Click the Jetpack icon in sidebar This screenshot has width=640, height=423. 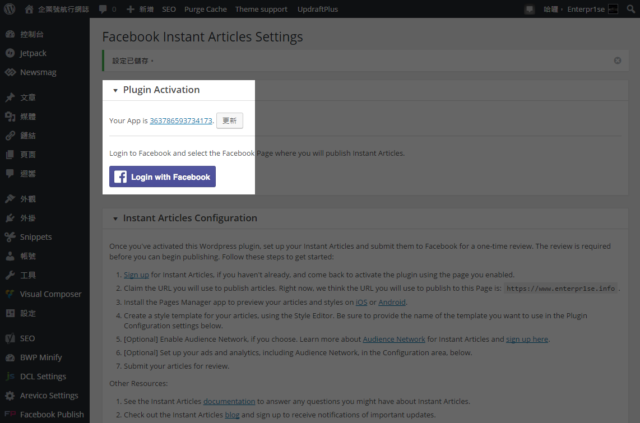(10, 53)
